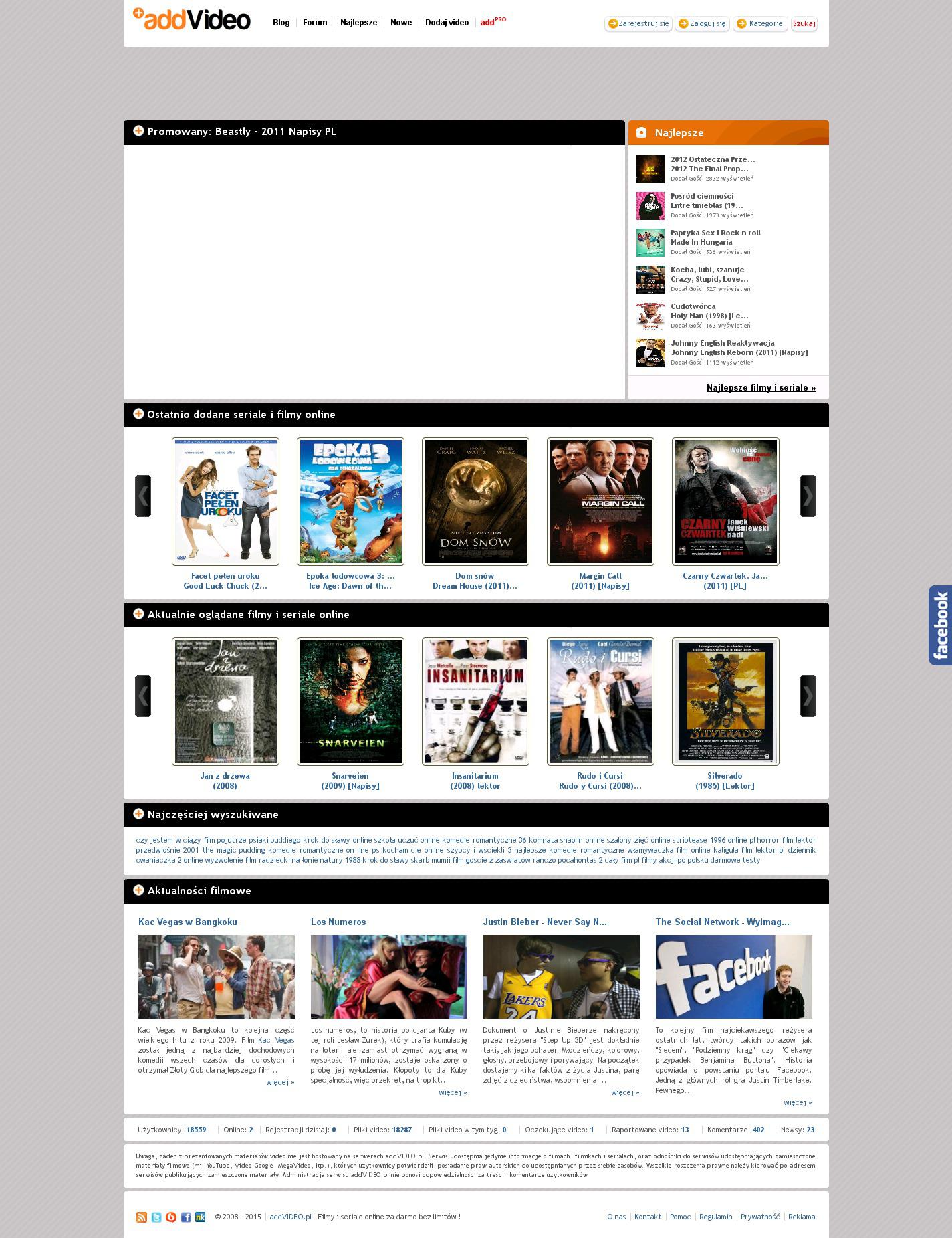The image size is (952, 1238).
Task: Show next currently watched films with right arrow
Action: coord(808,696)
